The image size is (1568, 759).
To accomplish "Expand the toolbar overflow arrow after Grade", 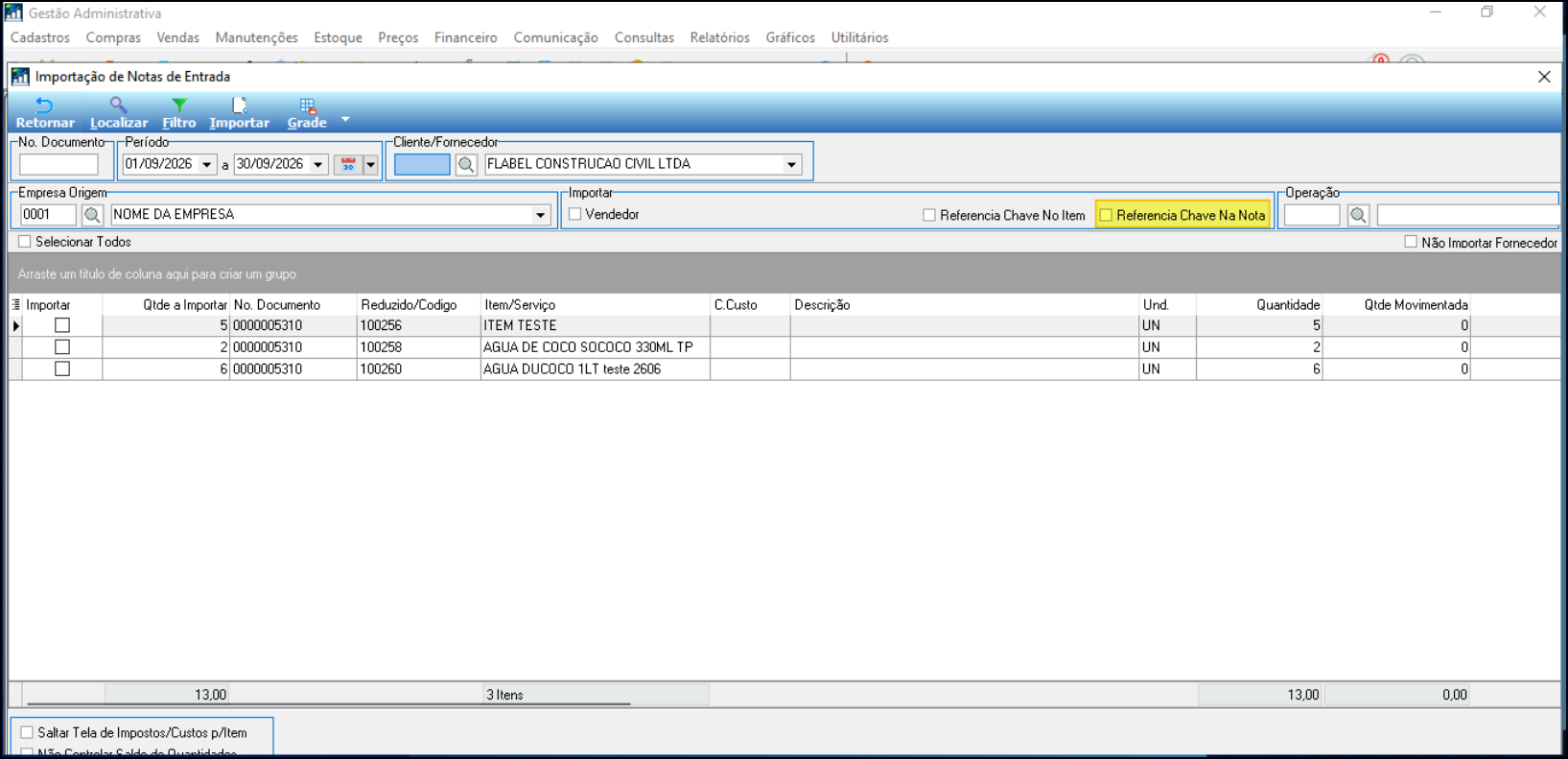I will tap(345, 120).
